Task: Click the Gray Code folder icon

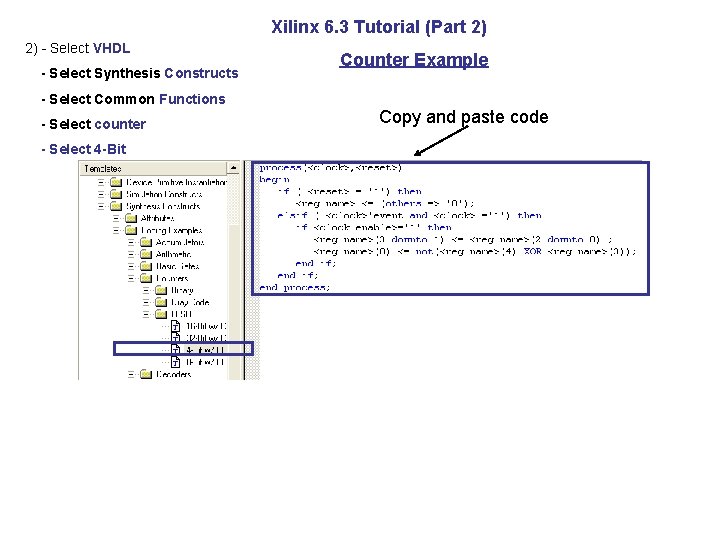Action: (x=161, y=302)
